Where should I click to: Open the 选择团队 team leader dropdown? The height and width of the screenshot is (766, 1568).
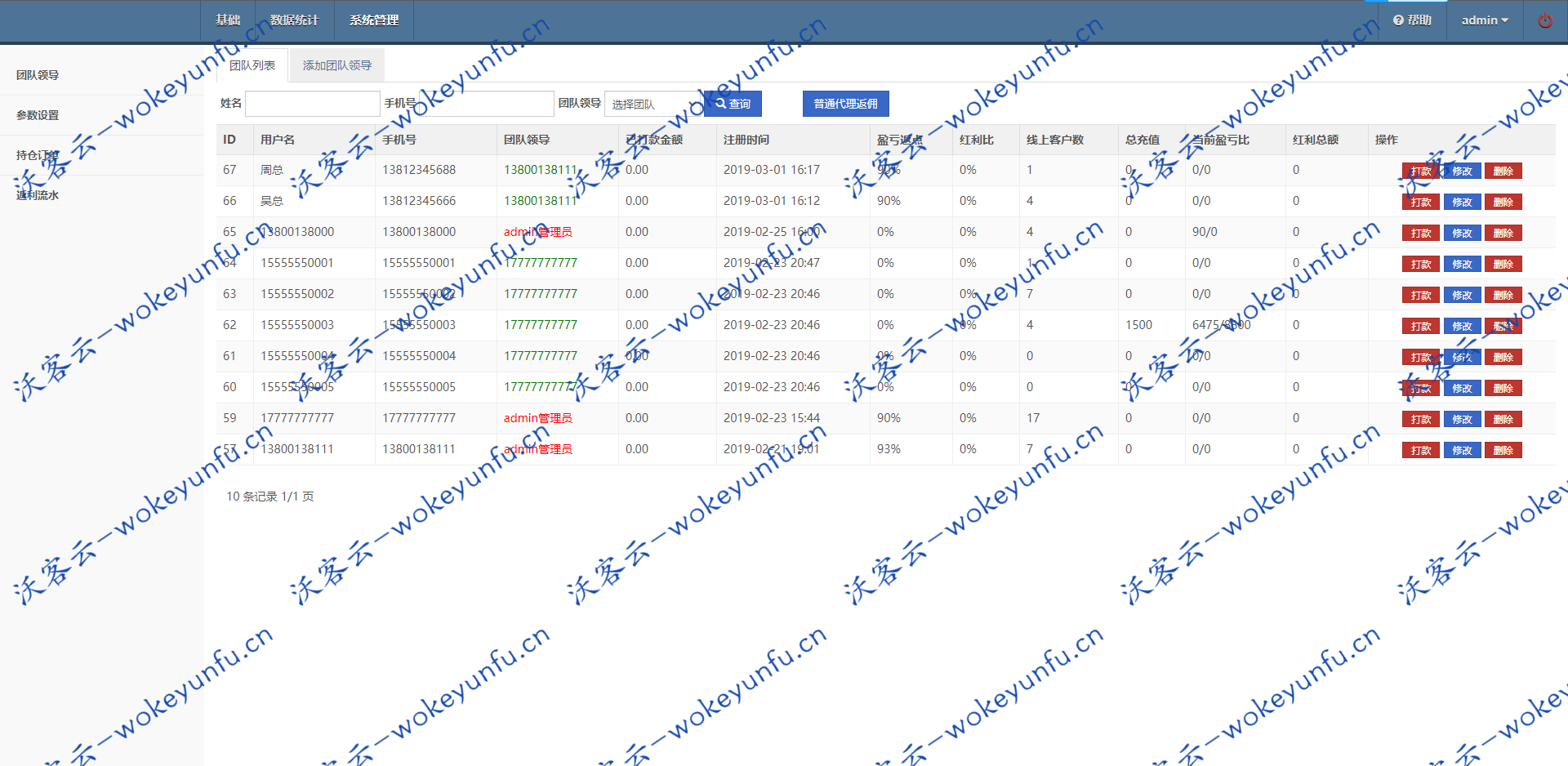pos(654,105)
